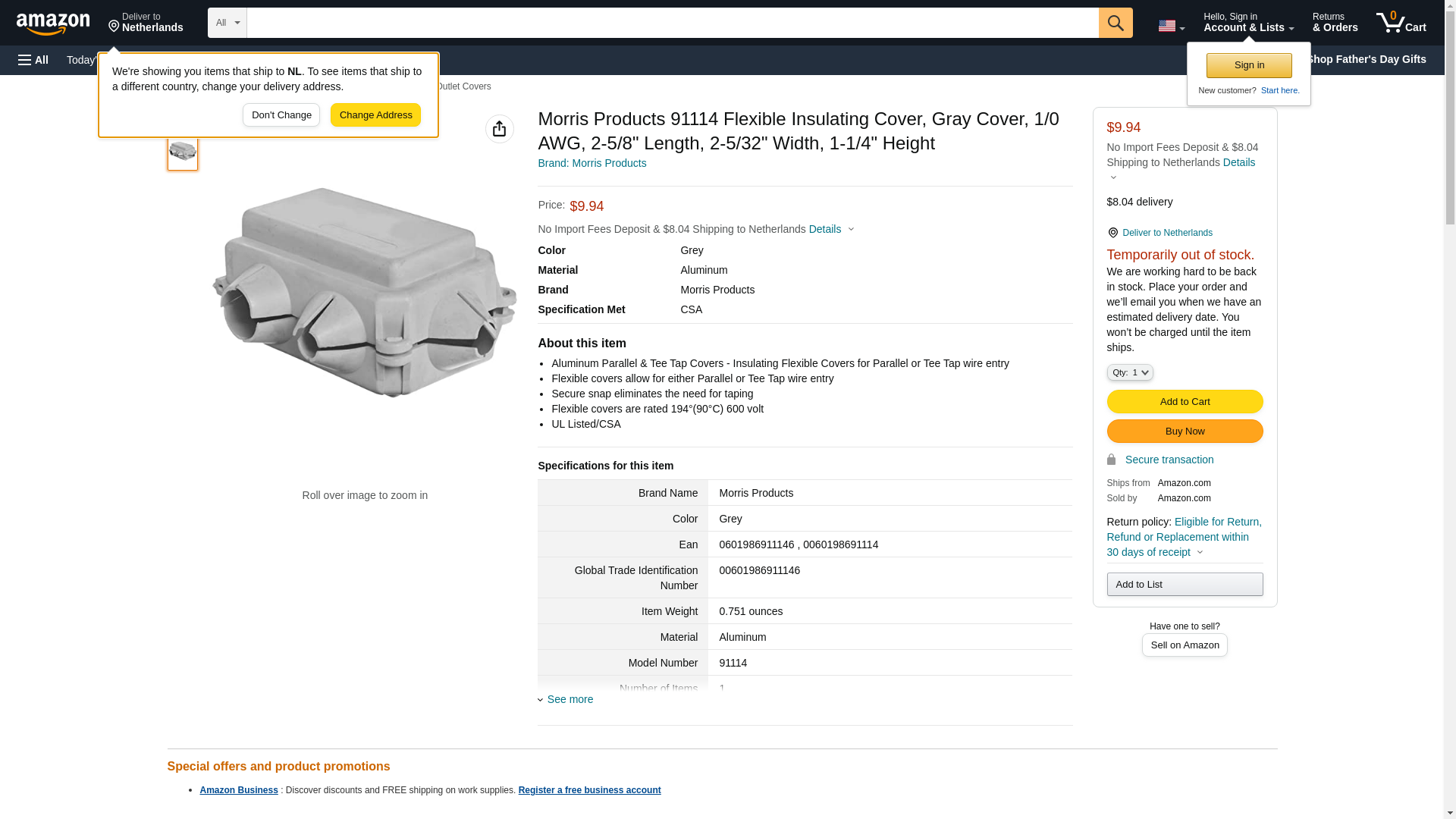
Task: Click the Secure transaction lock link
Action: pos(1168,460)
